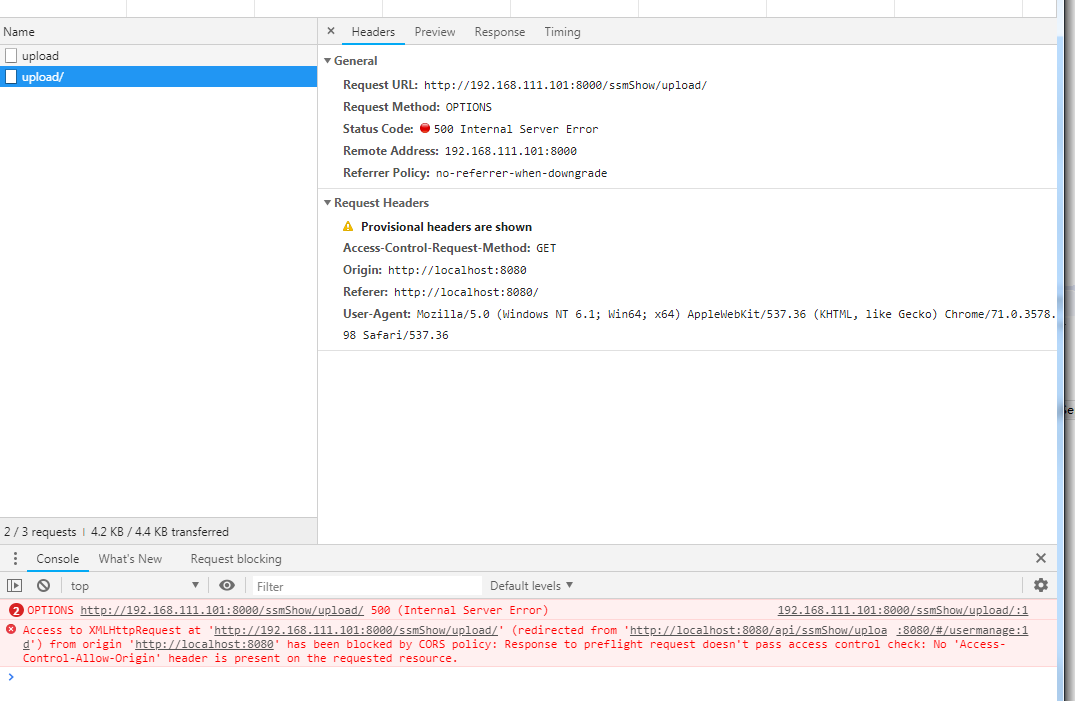Collapse the Request Headers section
This screenshot has width=1075, height=701.
click(328, 202)
